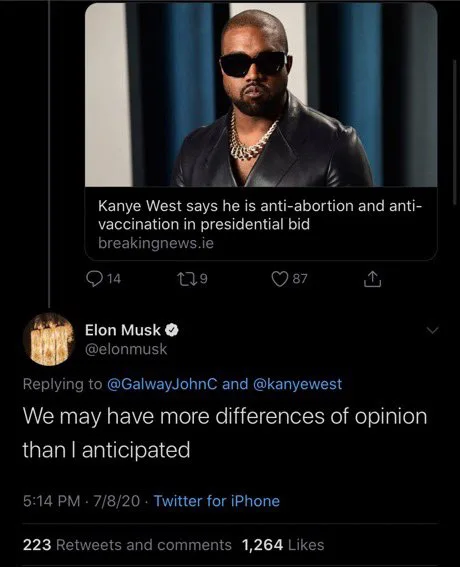Click the reply speech bubble icon
Viewport: 460px width, 567px height.
[94, 279]
